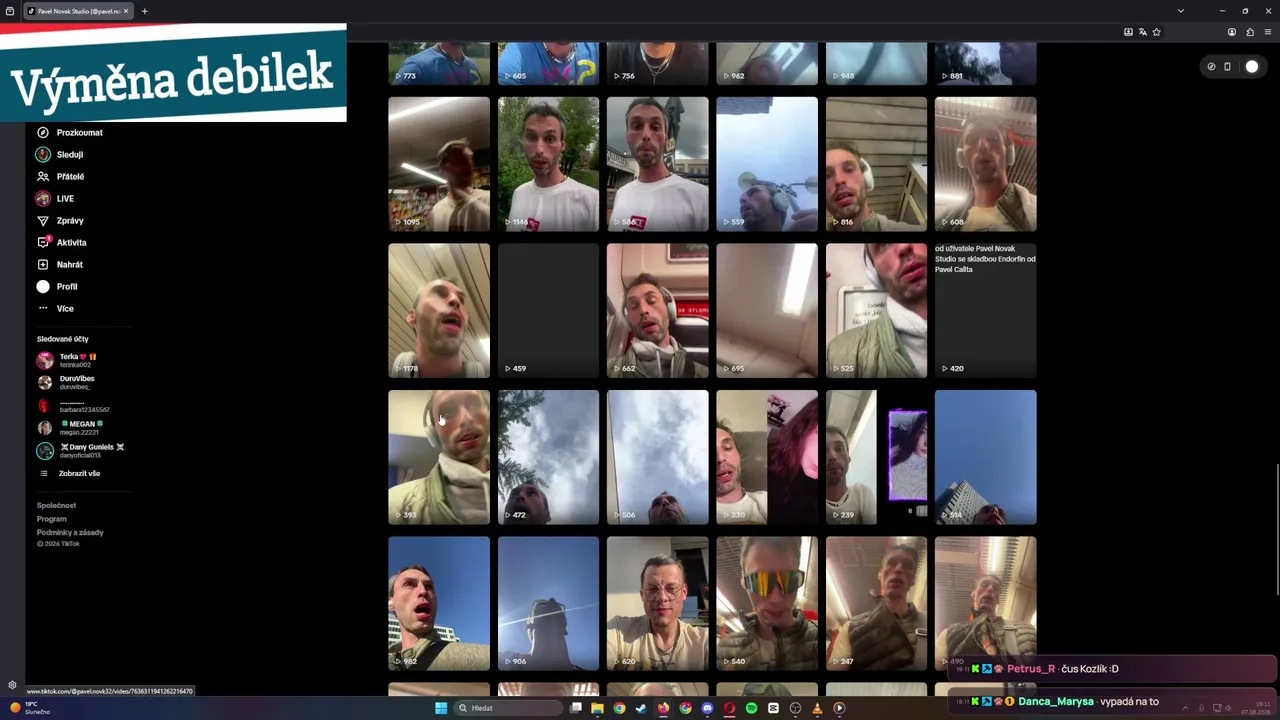
Task: Open the Přátelé friends page
Action: [60, 176]
